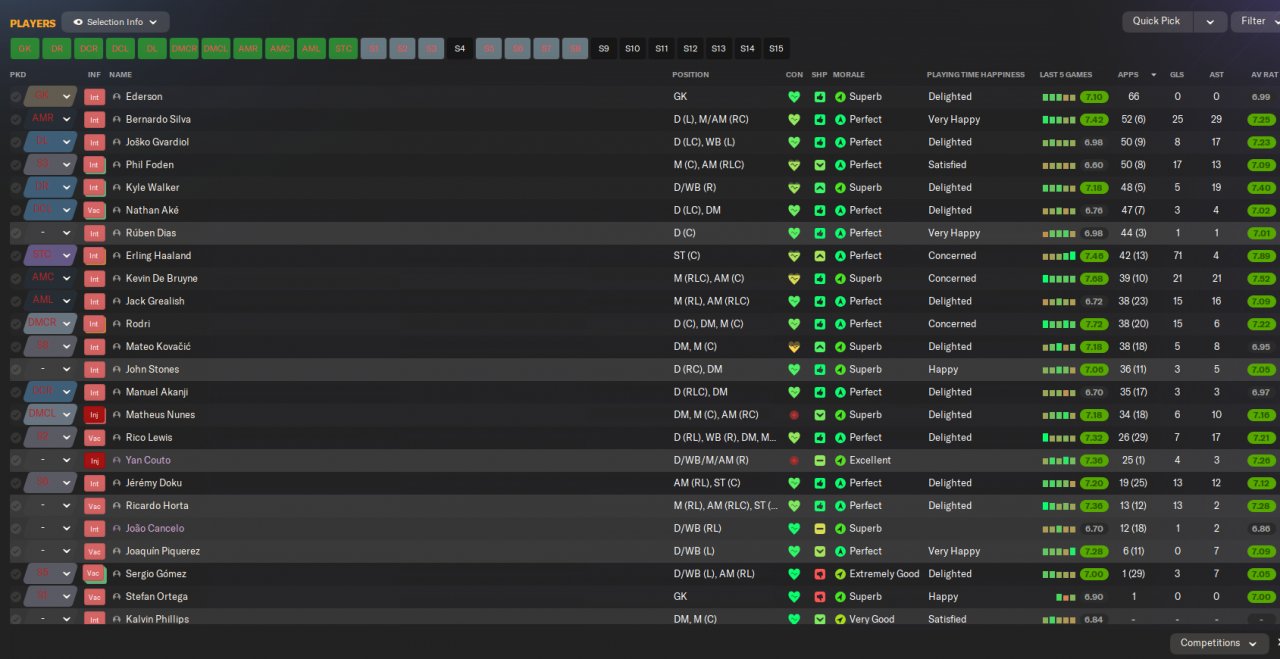Toggle the pick checkmark for Stefan Ortega
The image size is (1280, 659).
[15, 597]
